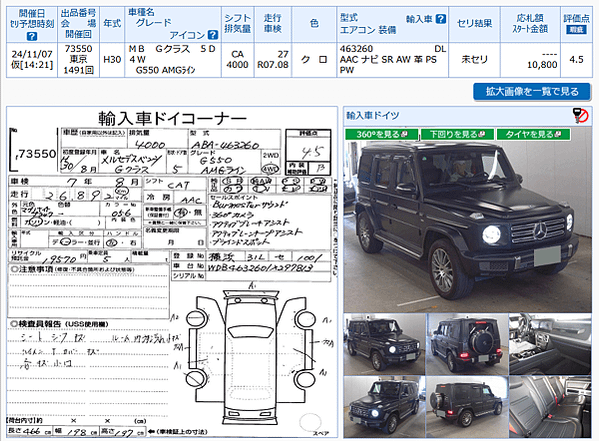Click the 4.5 score in table

pos(576,60)
